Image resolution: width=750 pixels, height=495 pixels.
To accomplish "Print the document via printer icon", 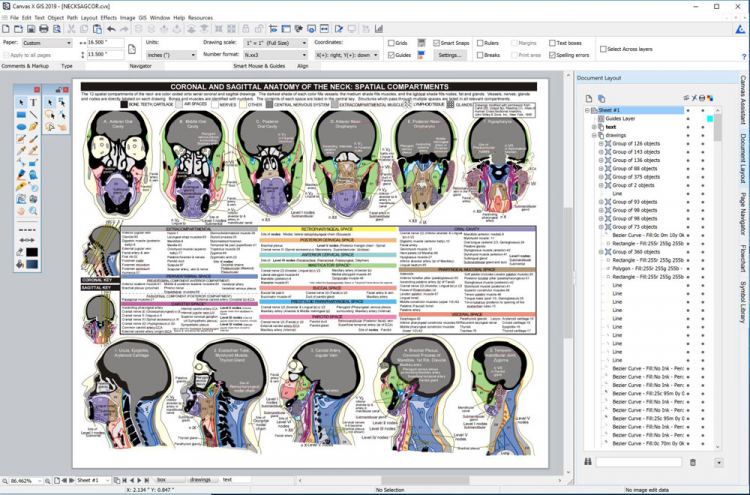I will (44, 29).
